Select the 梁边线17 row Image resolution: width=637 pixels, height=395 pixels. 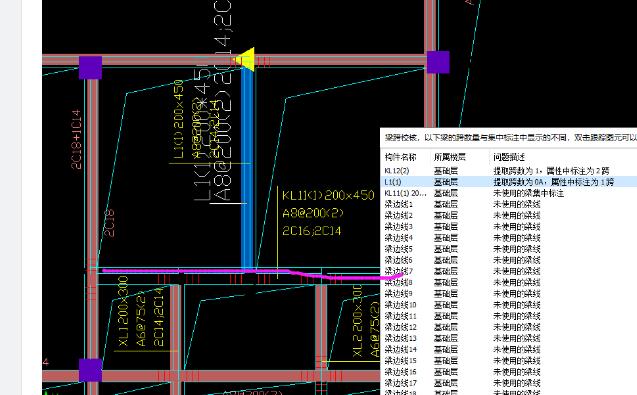[x=509, y=383]
